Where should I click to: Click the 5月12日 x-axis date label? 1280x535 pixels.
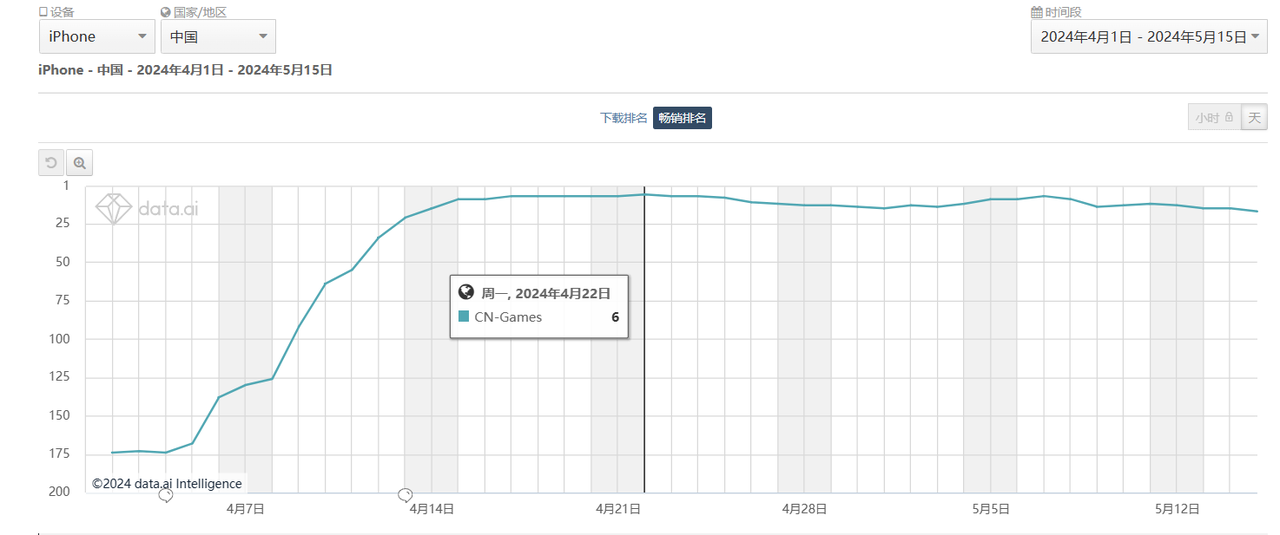coord(1177,508)
